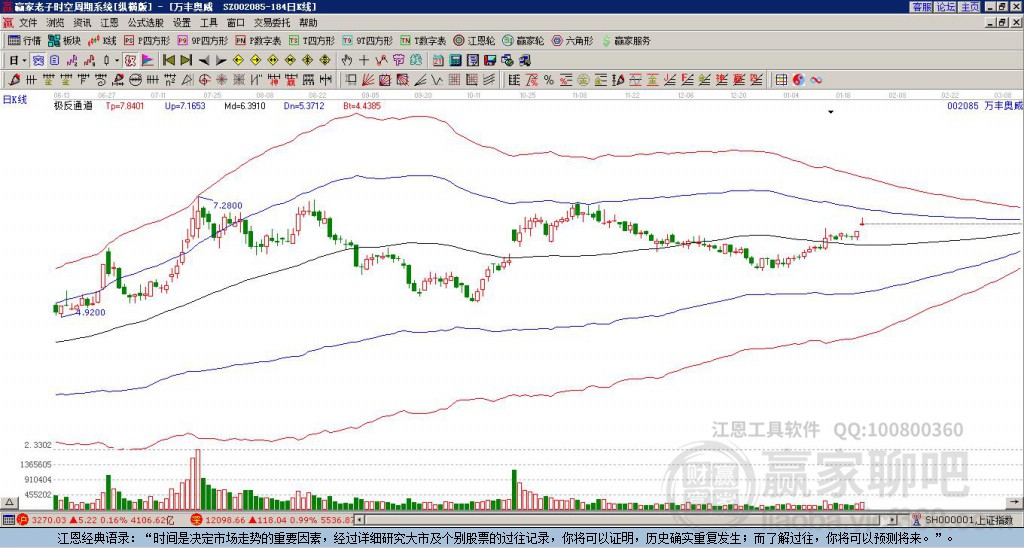Select the crosshair cursor tool
Image resolution: width=1024 pixels, height=548 pixels.
click(364, 61)
